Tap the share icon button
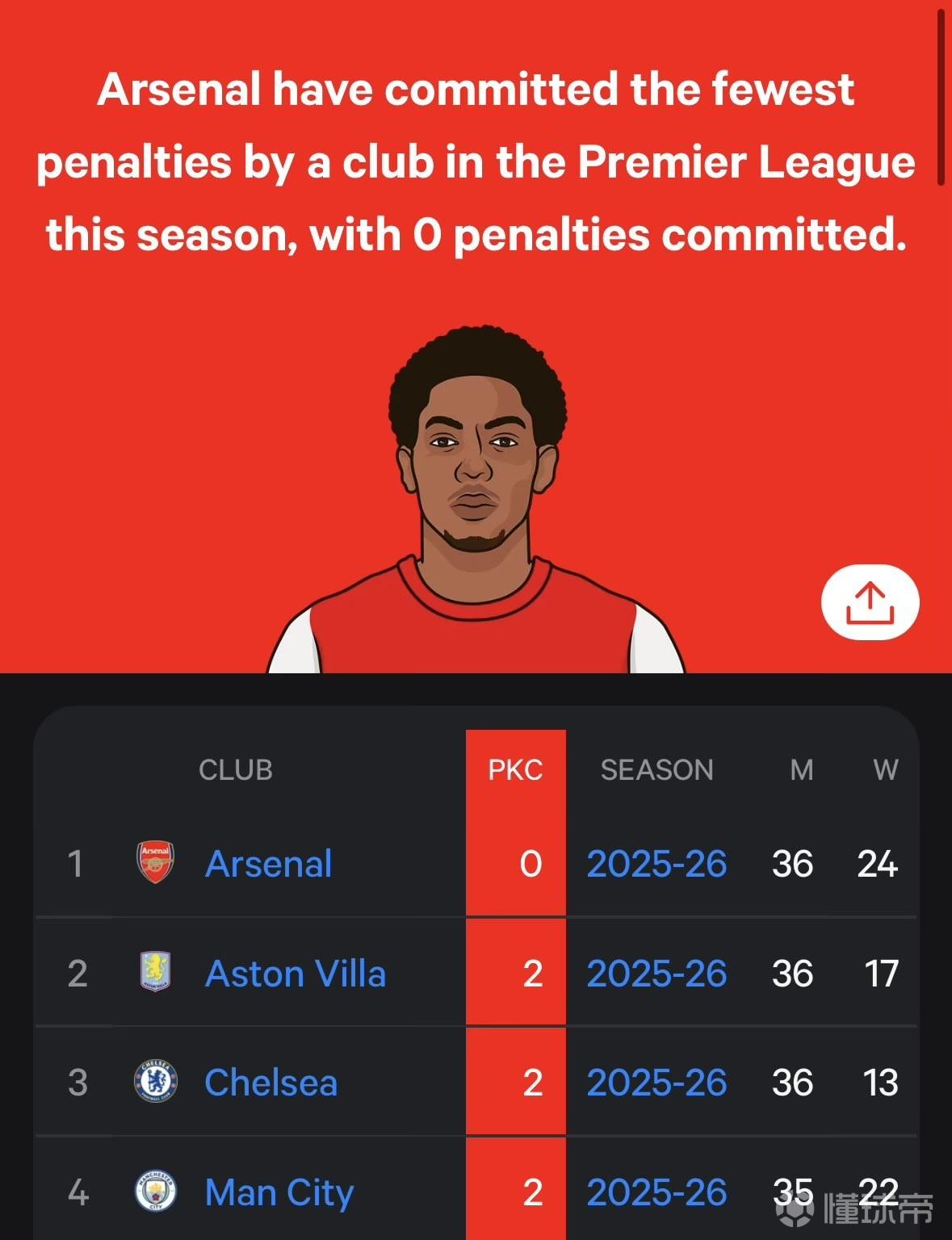This screenshot has height=1240, width=952. pos(870,602)
